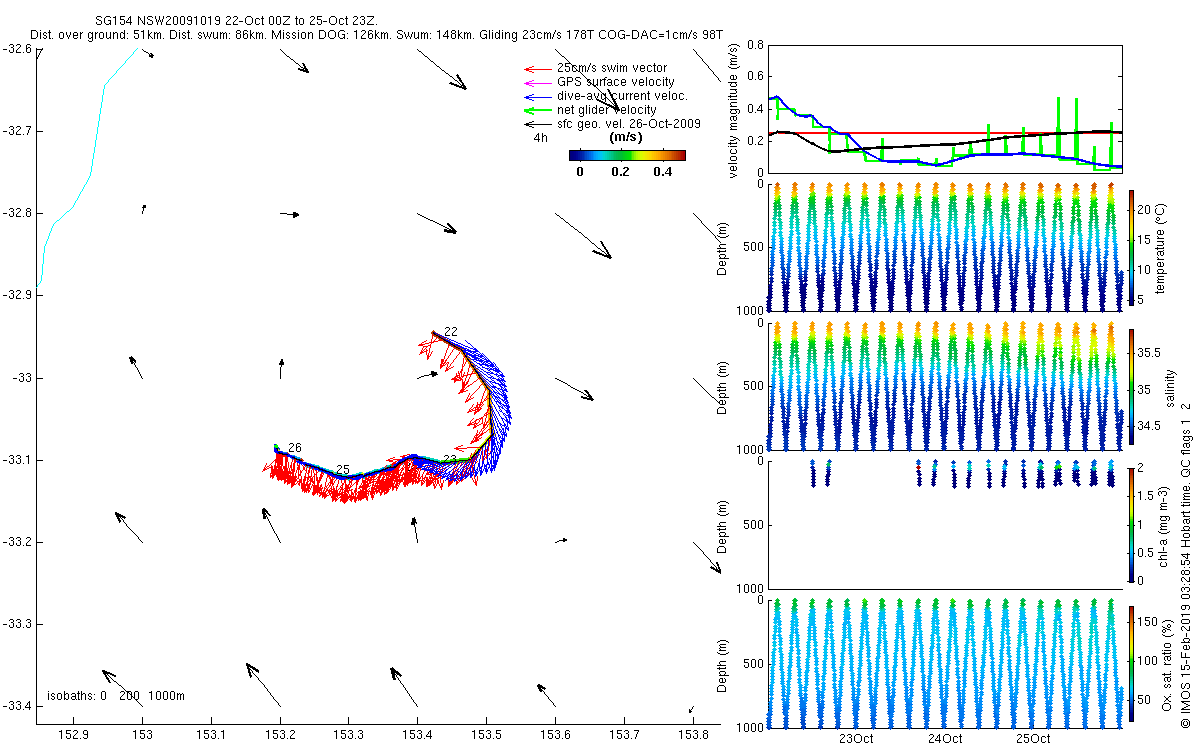Click the track day marker '23'
1200x750 pixels.
coord(450,459)
